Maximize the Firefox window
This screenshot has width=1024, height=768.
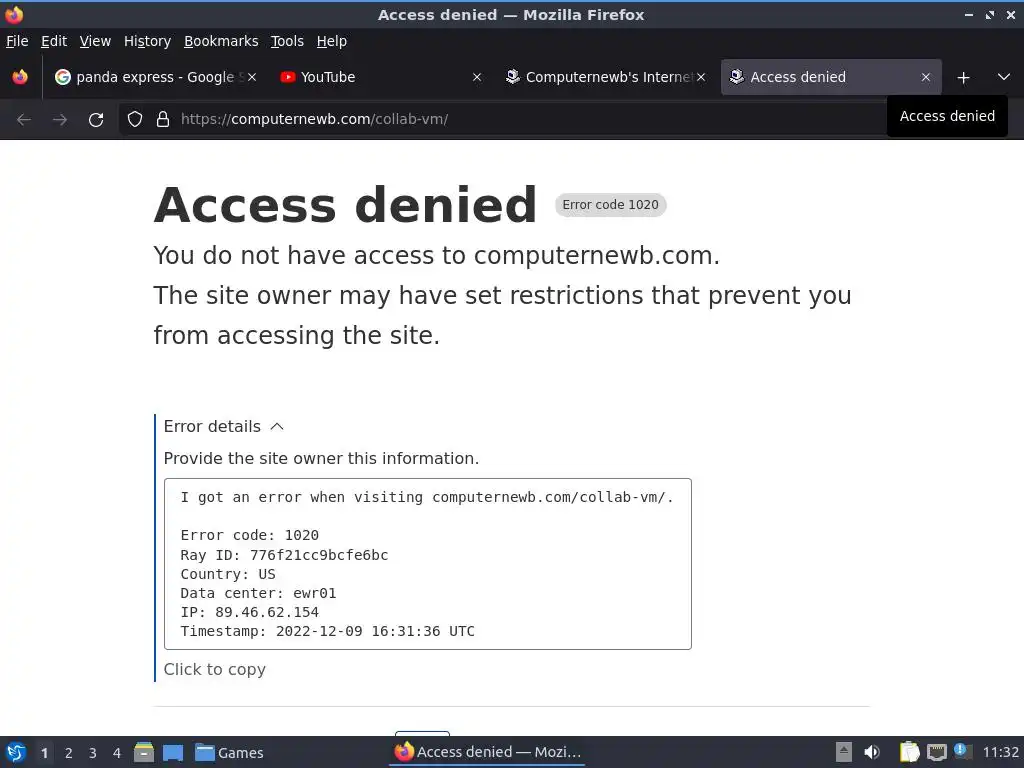coord(990,14)
